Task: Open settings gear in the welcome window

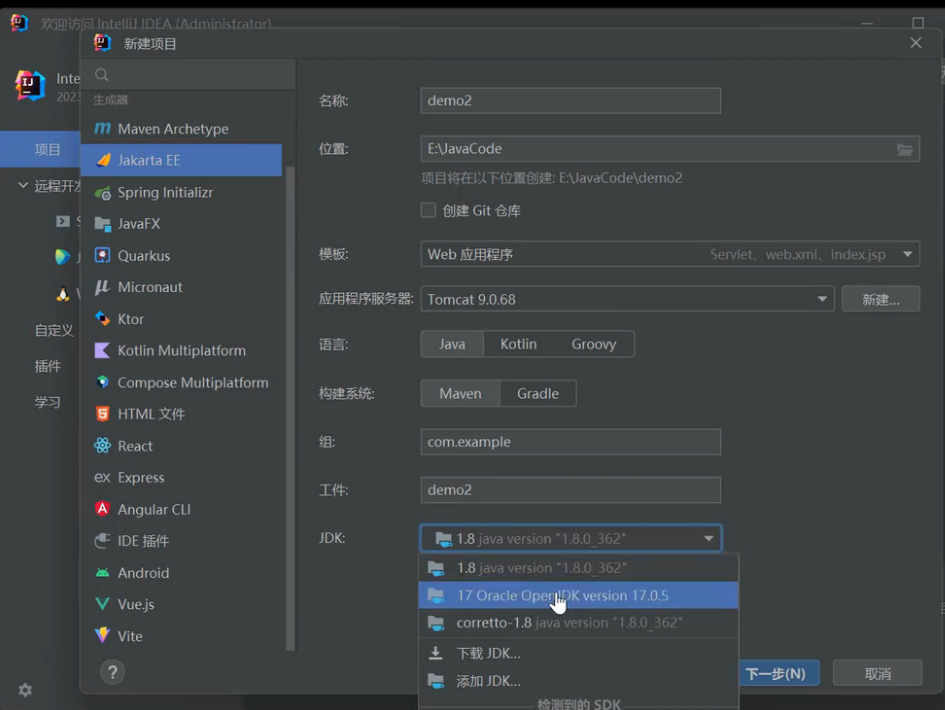Action: (25, 690)
